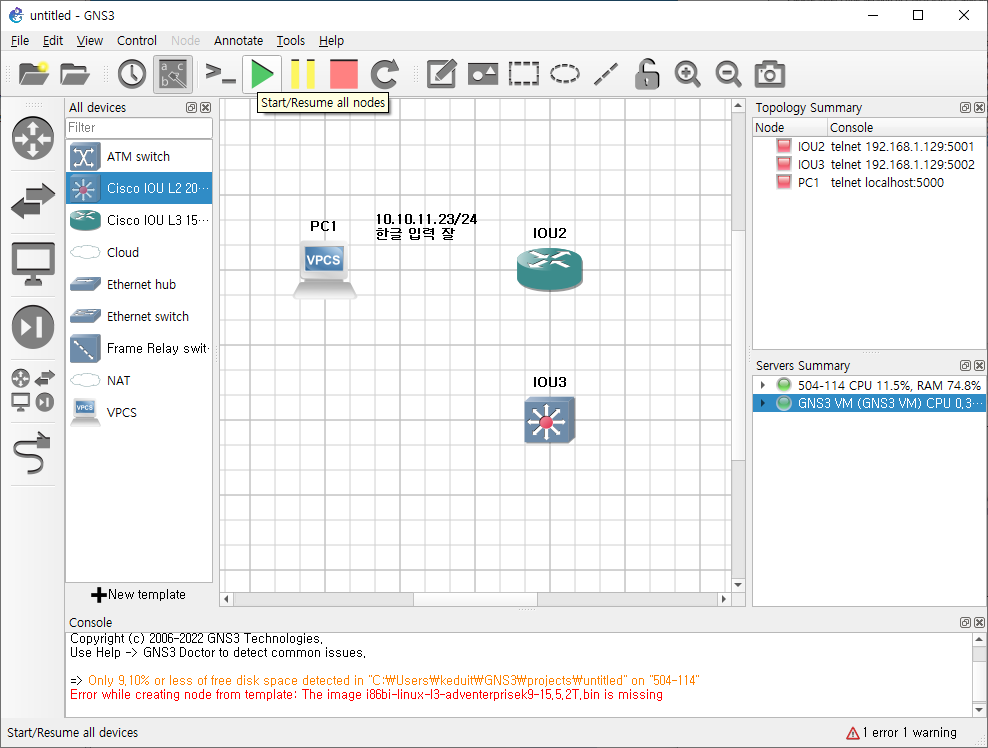The height and width of the screenshot is (748, 988).
Task: Select the 10.10.11.23/24 text note
Action: click(426, 226)
